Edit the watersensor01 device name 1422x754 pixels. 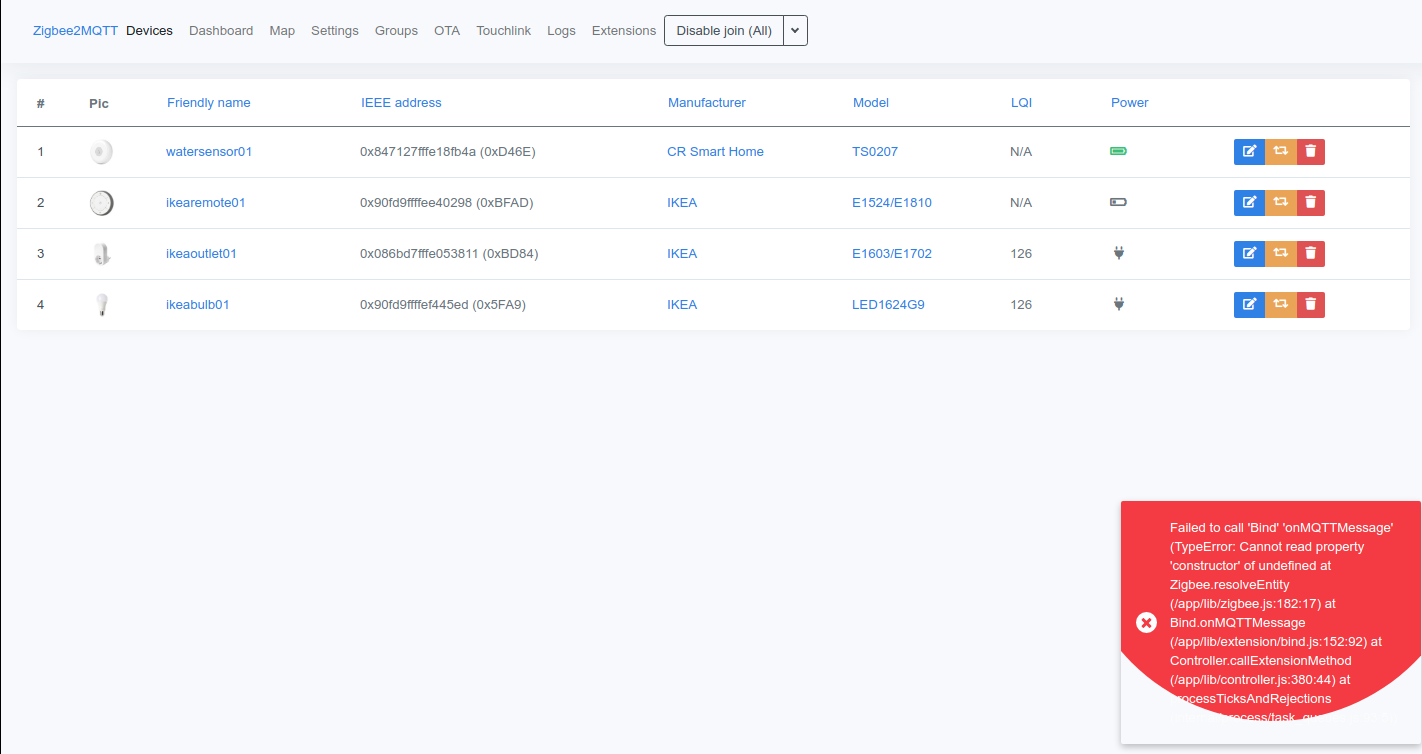1249,151
